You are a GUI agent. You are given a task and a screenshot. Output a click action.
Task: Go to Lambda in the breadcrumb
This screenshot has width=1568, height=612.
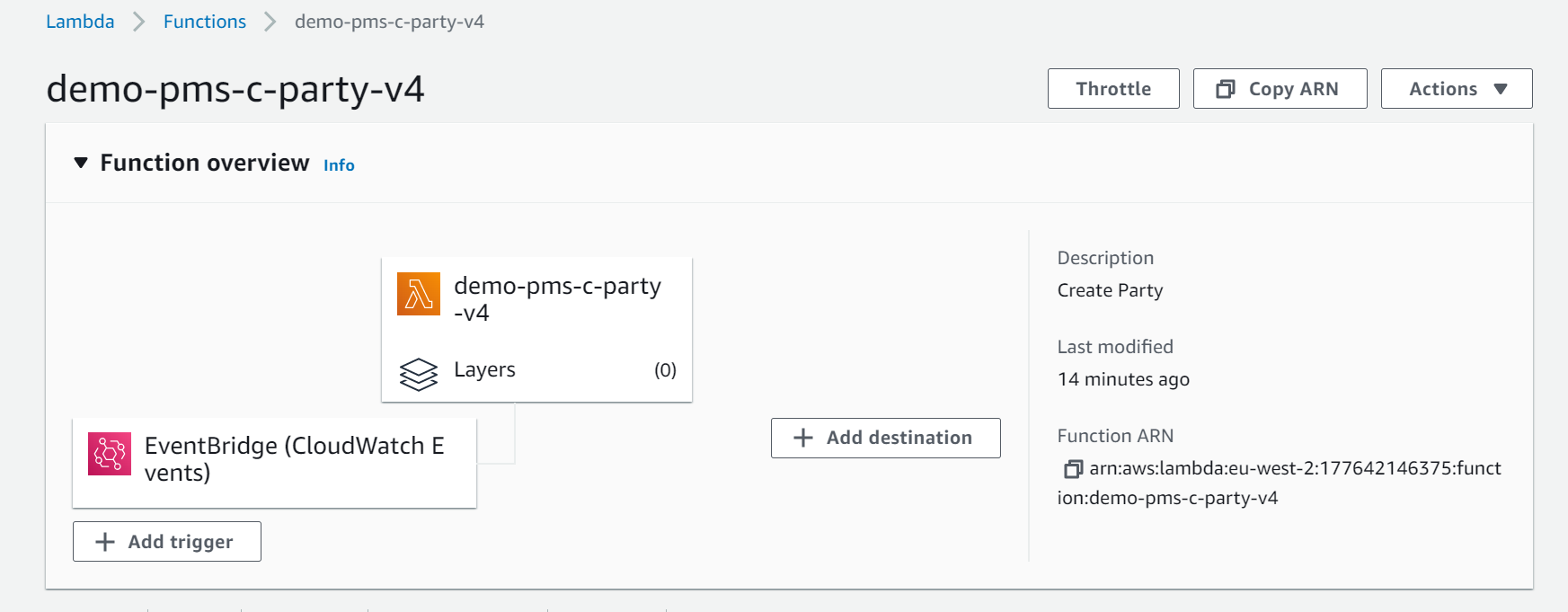click(x=80, y=22)
